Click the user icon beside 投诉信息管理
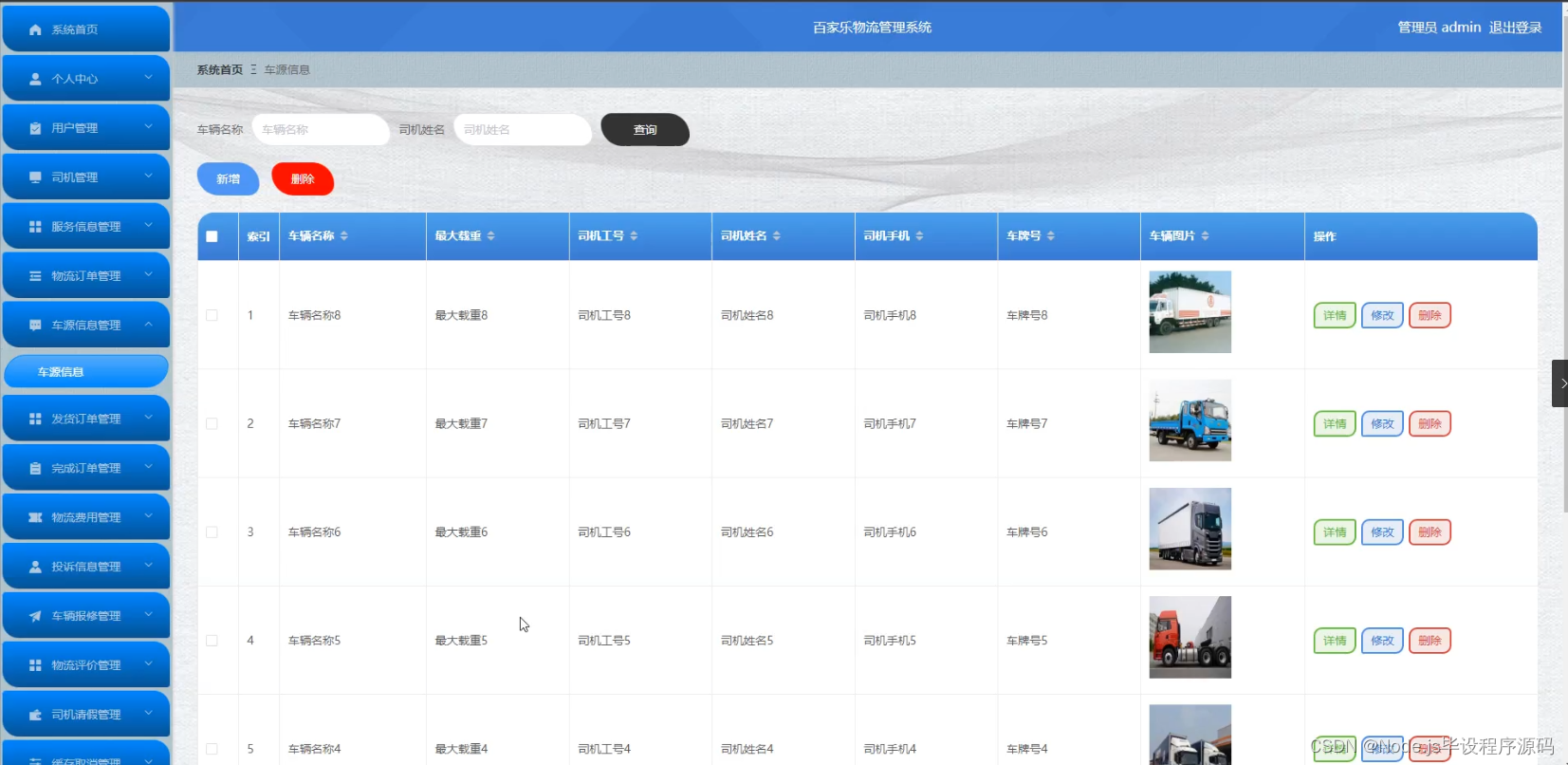This screenshot has height=765, width=1568. coord(35,567)
